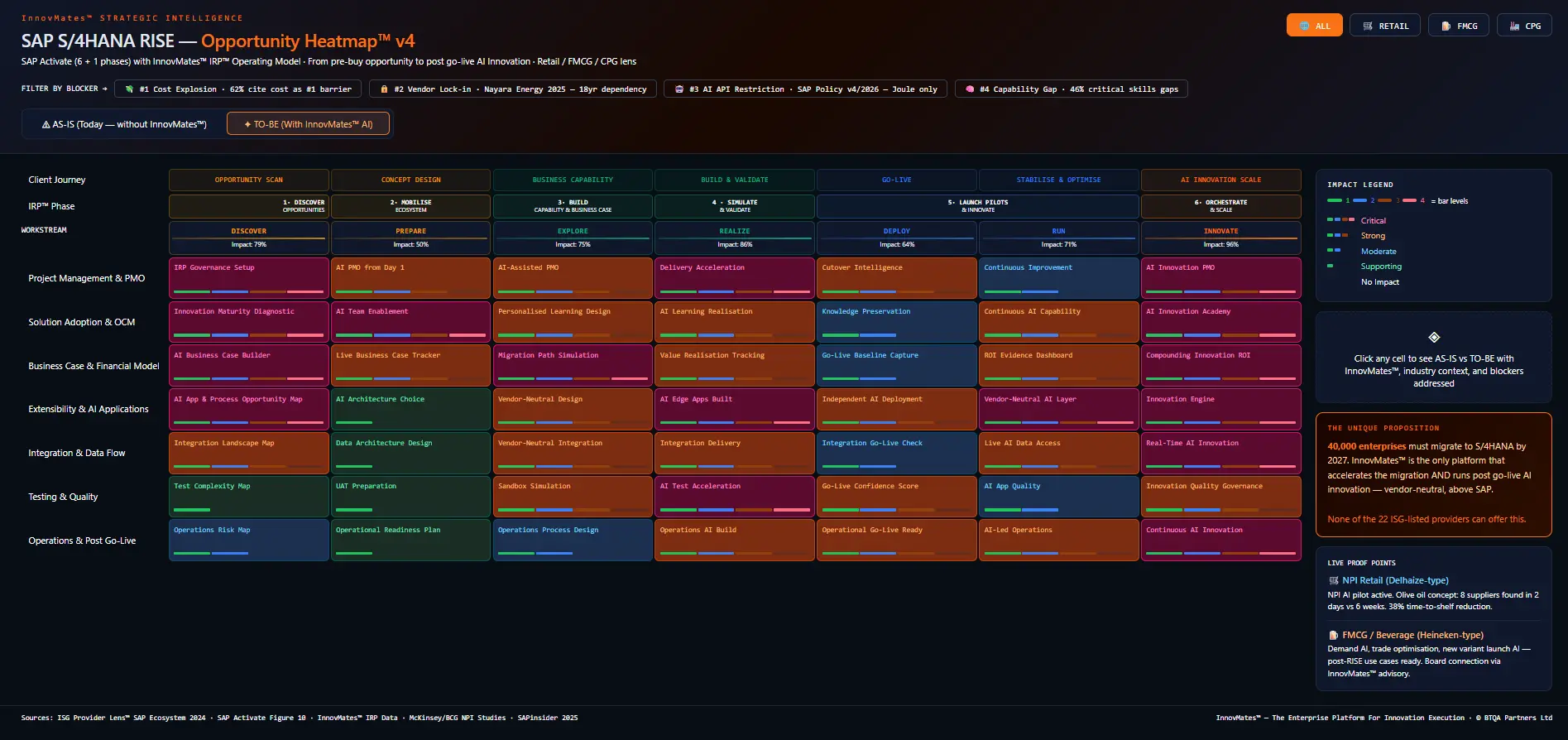Click the Moderate legend entry
The height and width of the screenshot is (740, 1568).
coord(1379,251)
